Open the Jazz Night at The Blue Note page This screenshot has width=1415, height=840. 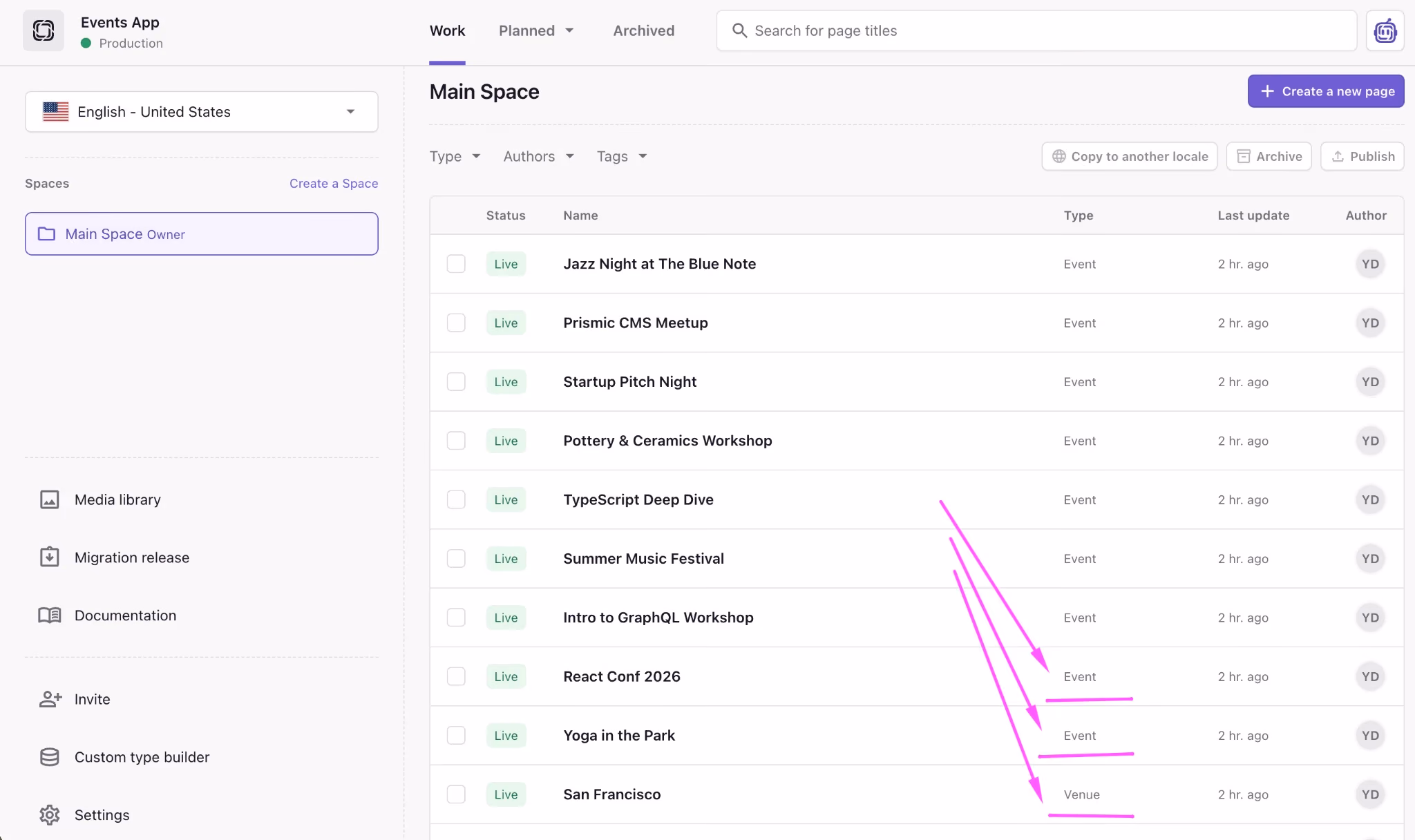coord(659,264)
